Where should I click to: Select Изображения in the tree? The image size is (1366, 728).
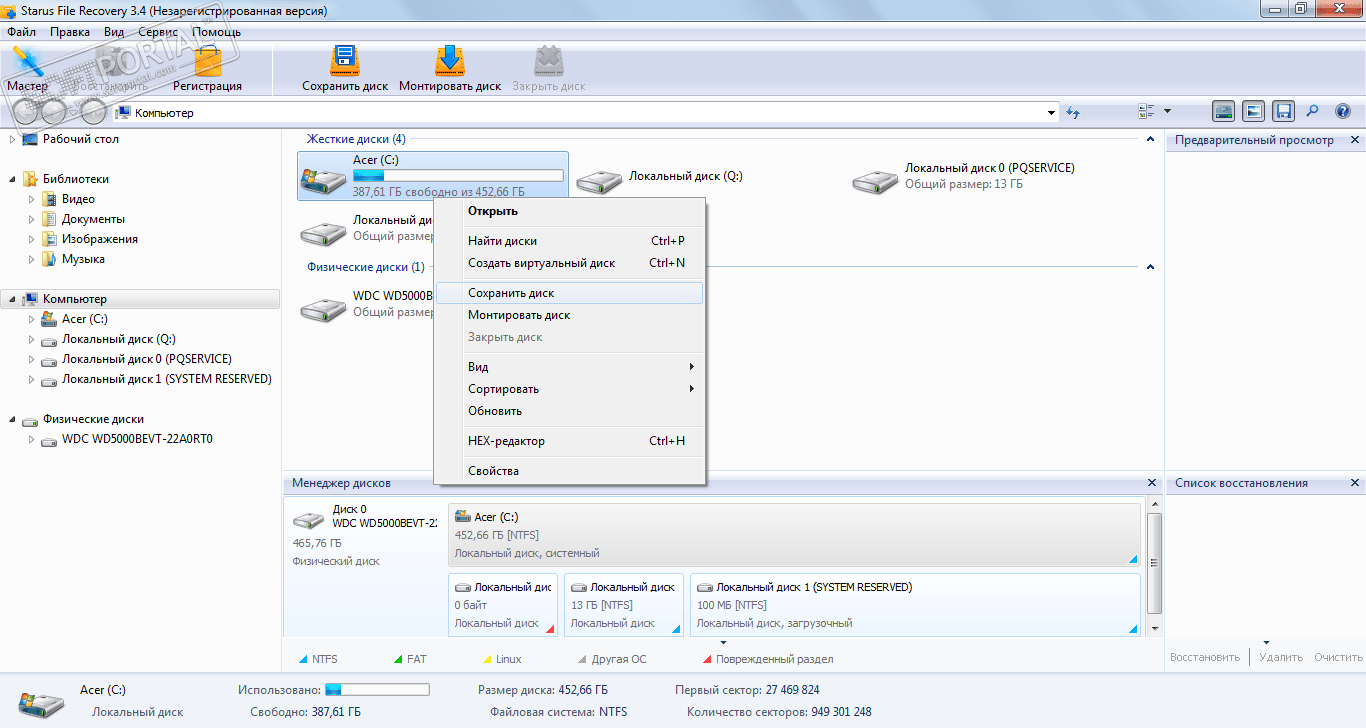[100, 239]
